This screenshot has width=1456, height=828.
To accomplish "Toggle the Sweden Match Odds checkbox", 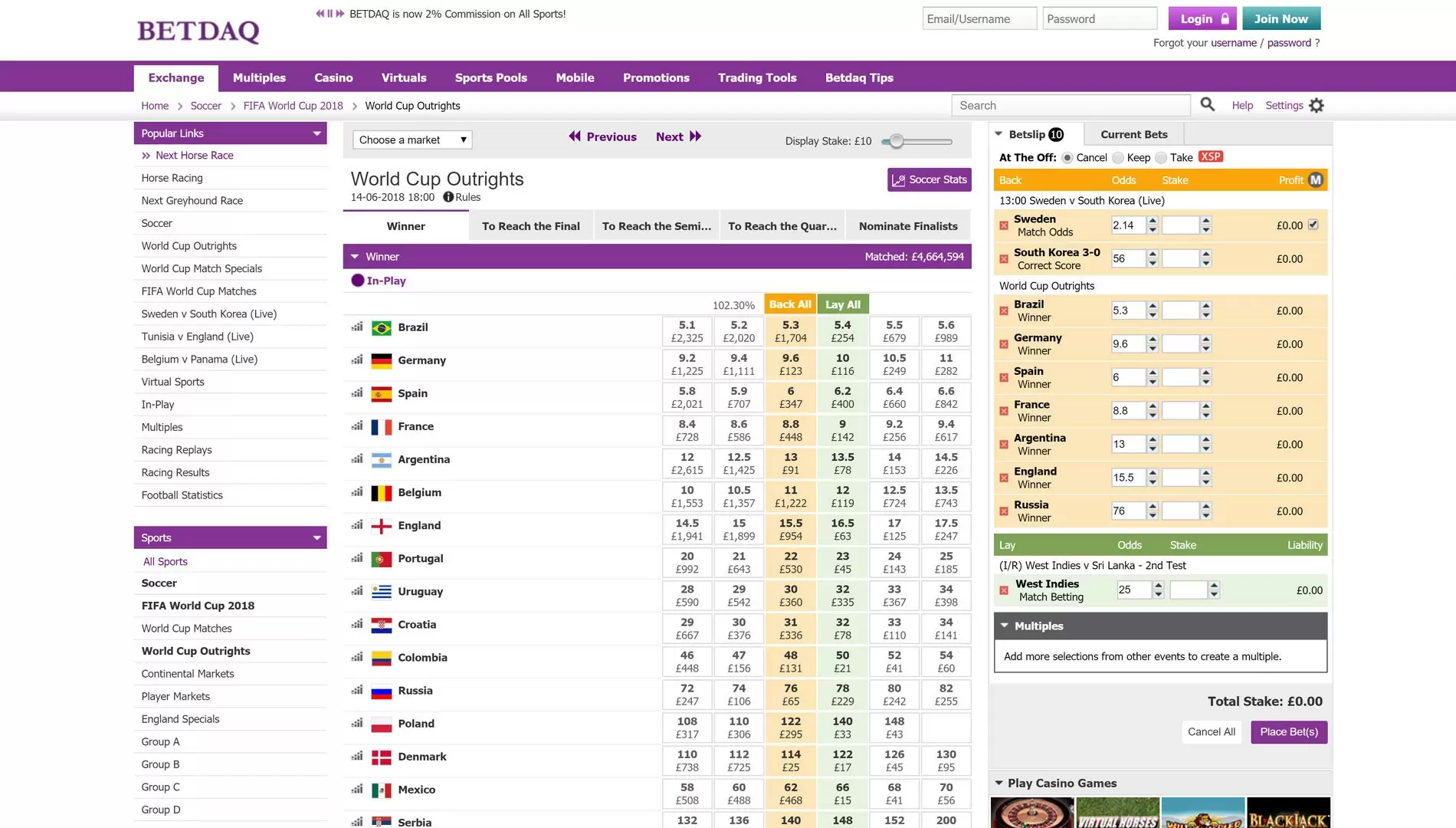I will pos(1313,225).
